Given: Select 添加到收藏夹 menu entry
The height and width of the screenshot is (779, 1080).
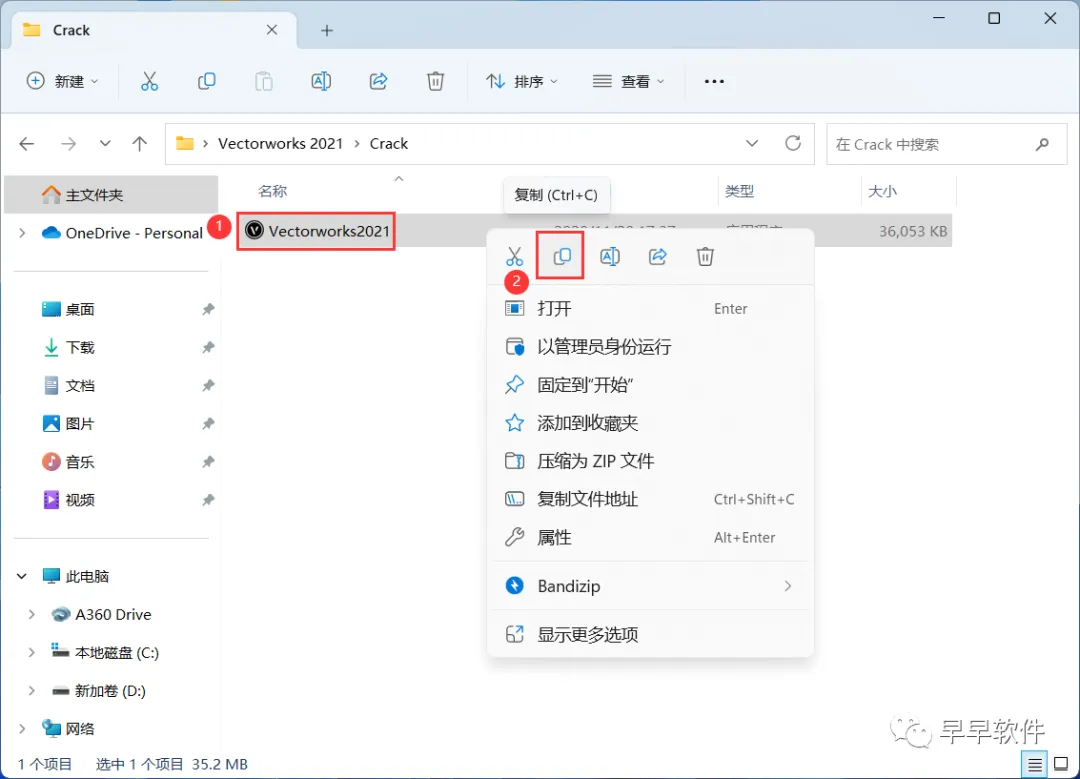Looking at the screenshot, I should pyautogui.click(x=650, y=423).
